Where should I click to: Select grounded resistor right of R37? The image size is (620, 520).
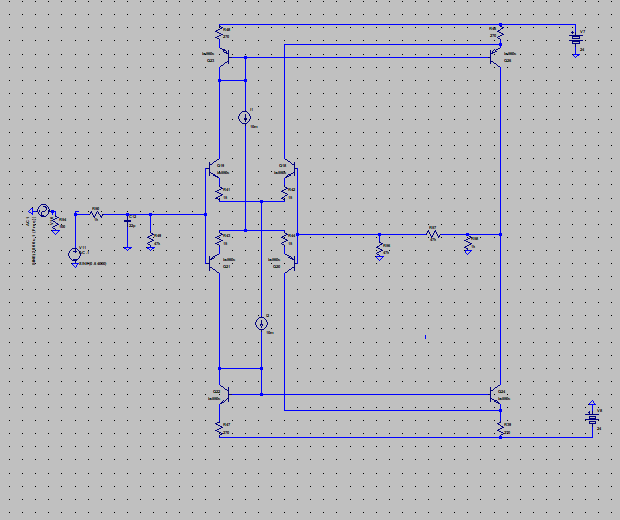468,243
